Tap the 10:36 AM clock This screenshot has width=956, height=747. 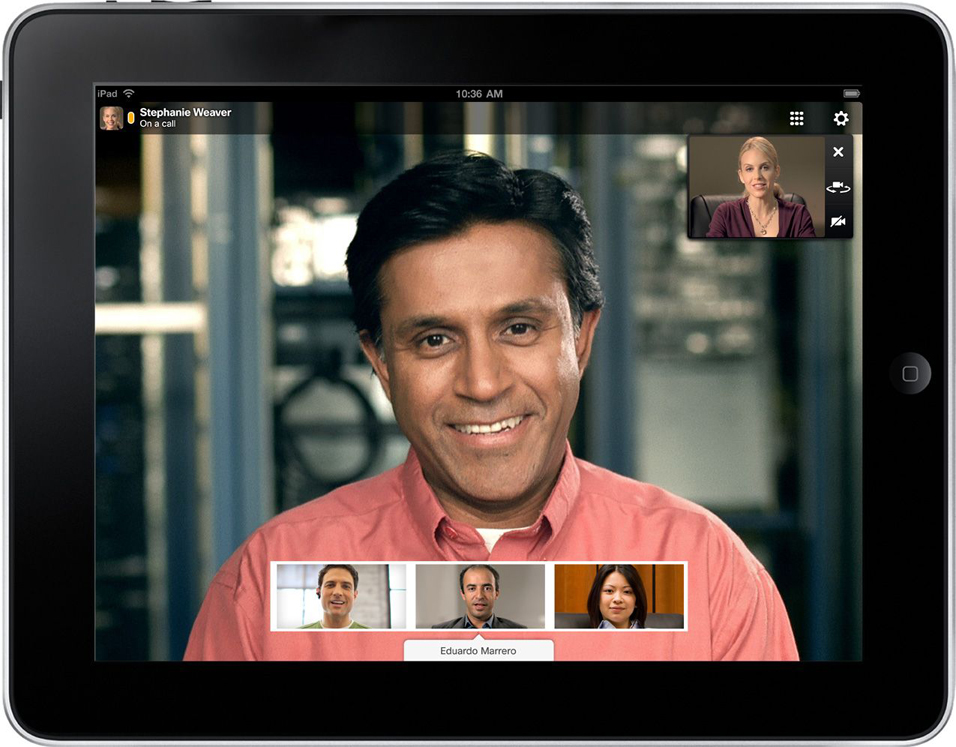click(479, 94)
